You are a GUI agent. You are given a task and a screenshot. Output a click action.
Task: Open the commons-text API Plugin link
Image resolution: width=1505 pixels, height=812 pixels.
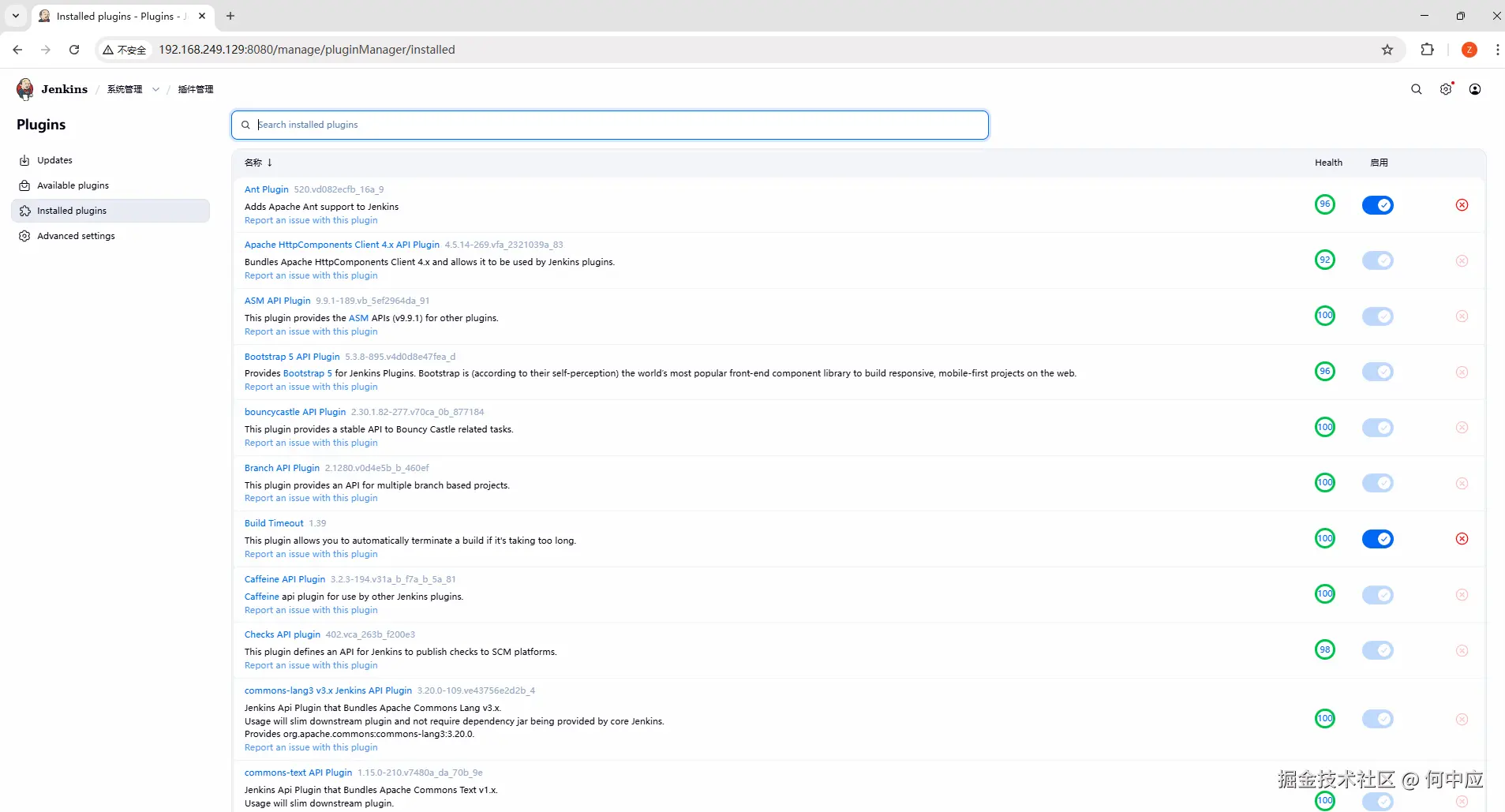pos(298,773)
